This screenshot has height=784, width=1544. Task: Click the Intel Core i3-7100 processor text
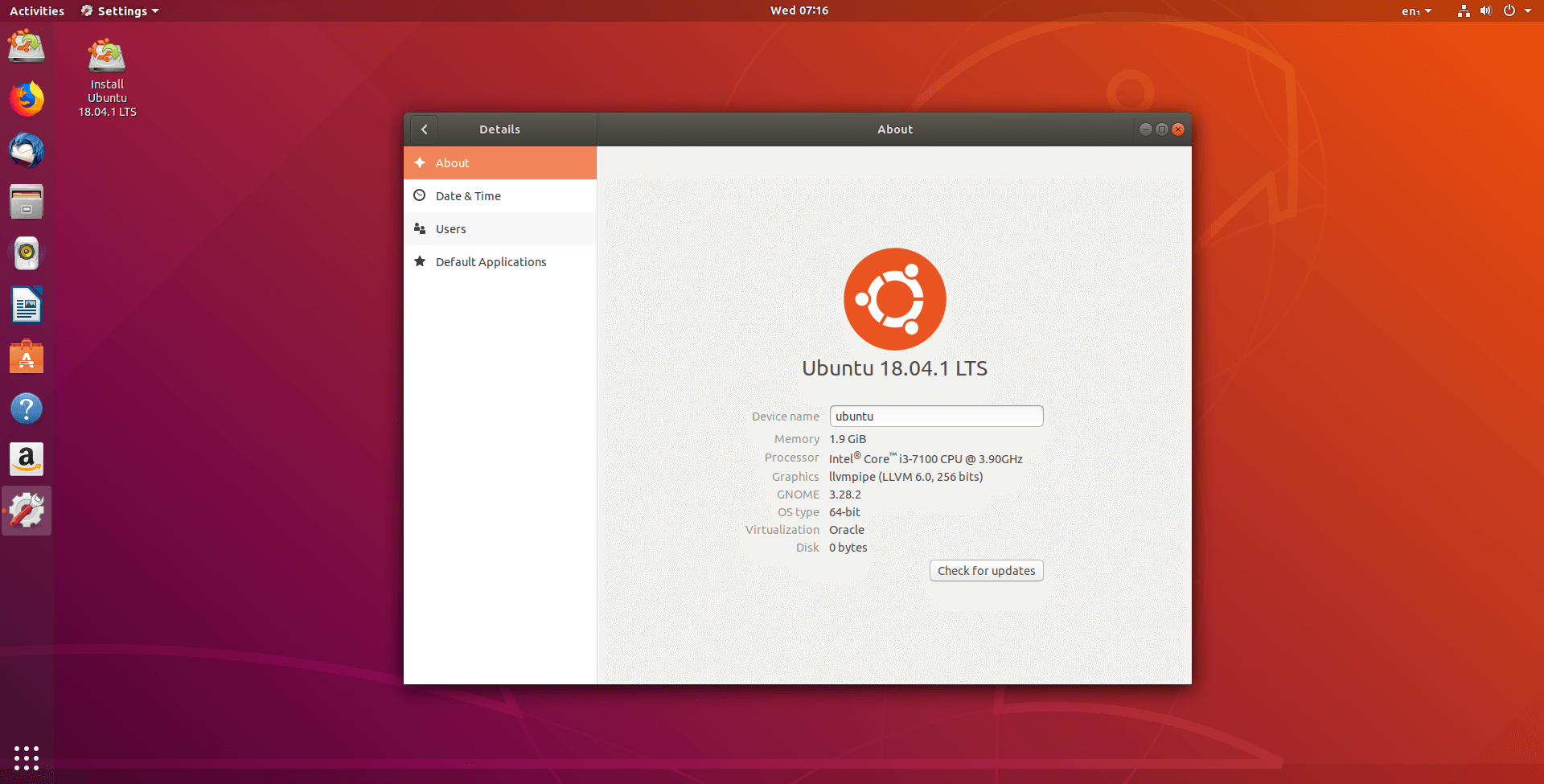[926, 458]
